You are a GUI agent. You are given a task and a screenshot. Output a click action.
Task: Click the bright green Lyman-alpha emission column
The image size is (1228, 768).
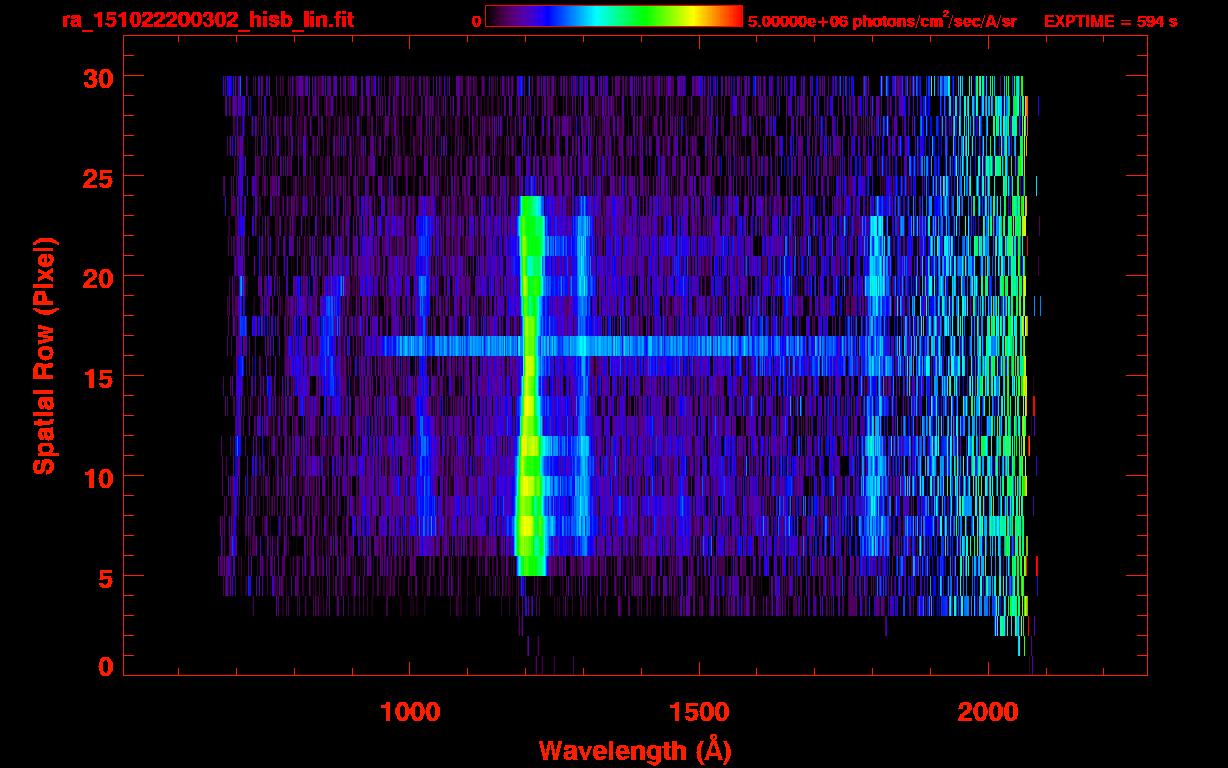[x=530, y=386]
